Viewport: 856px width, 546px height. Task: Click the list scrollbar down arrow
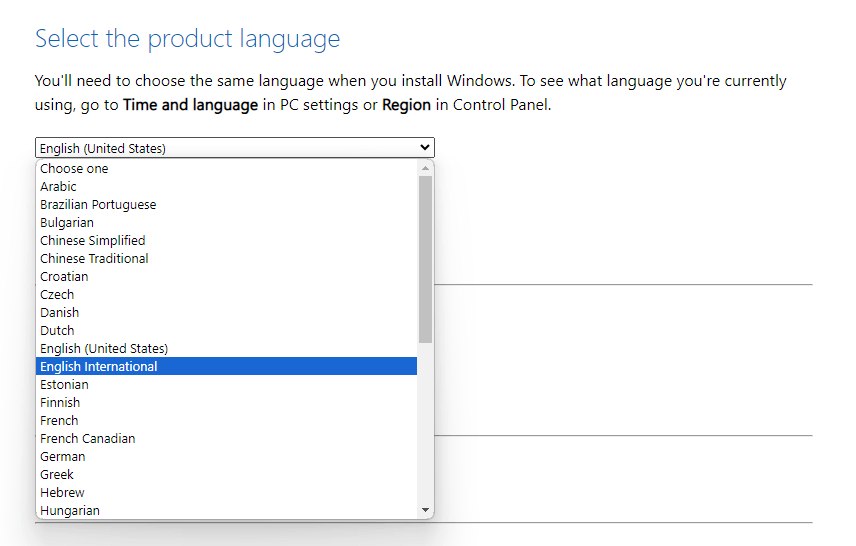click(x=425, y=511)
